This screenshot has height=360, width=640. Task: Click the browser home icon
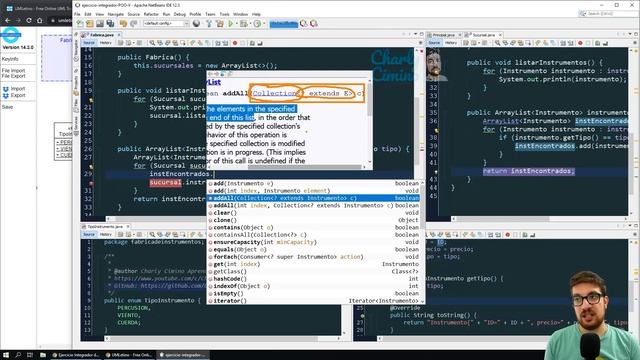coord(40,20)
